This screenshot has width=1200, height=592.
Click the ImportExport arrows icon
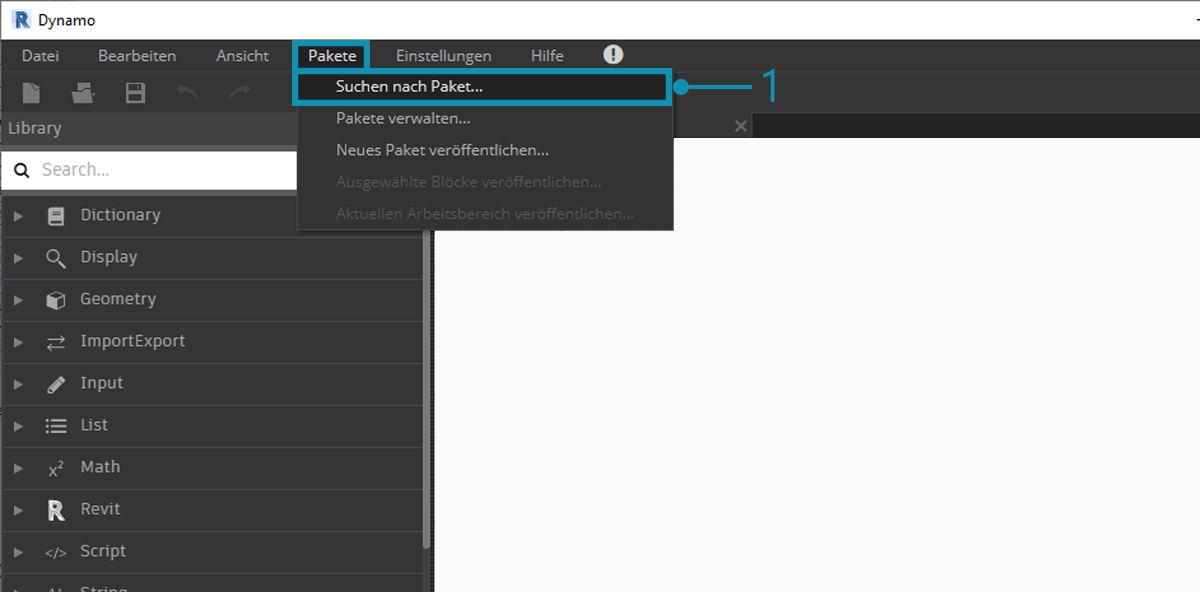click(56, 342)
